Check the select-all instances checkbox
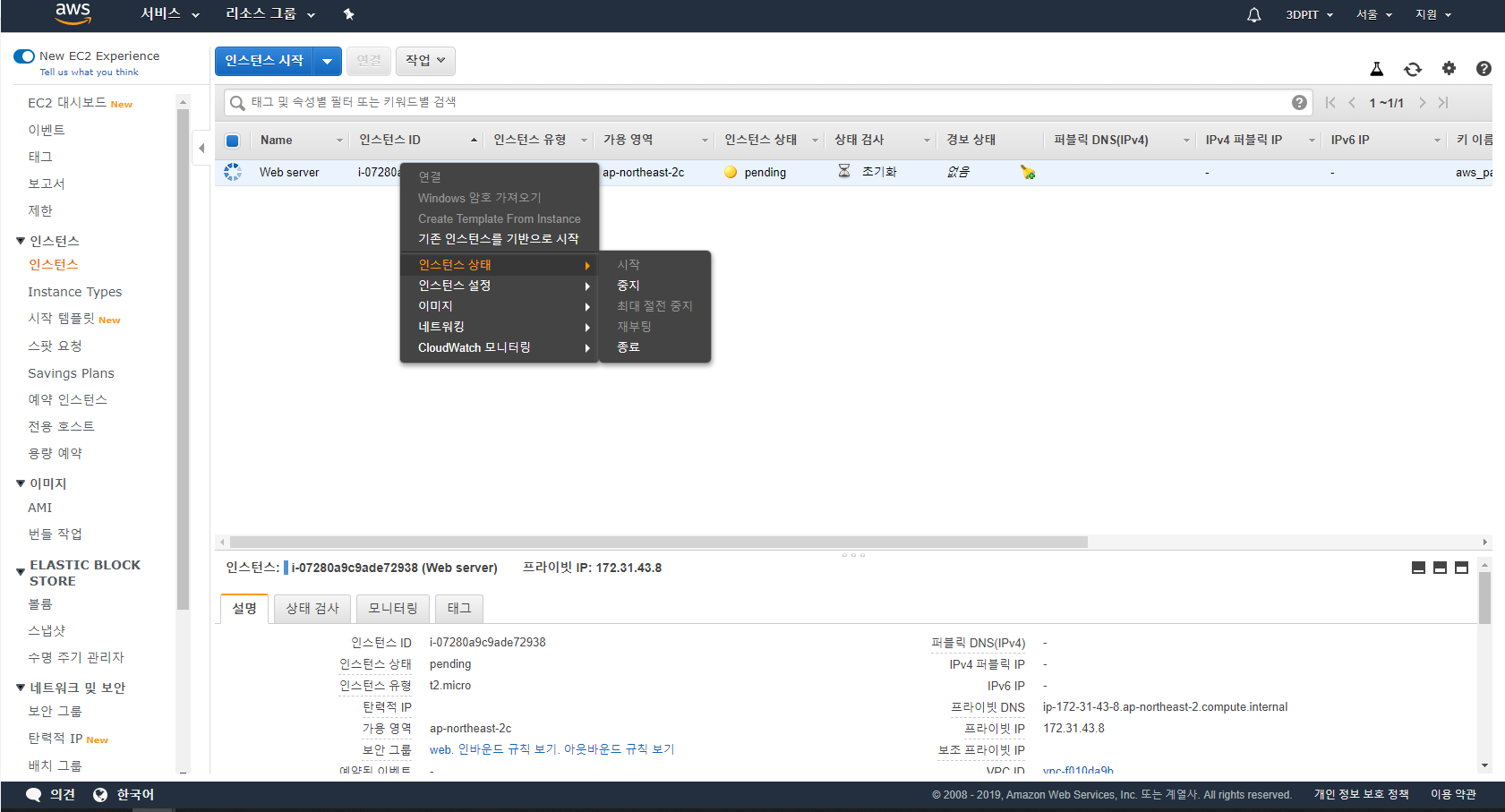Image resolution: width=1505 pixels, height=812 pixels. pyautogui.click(x=232, y=141)
